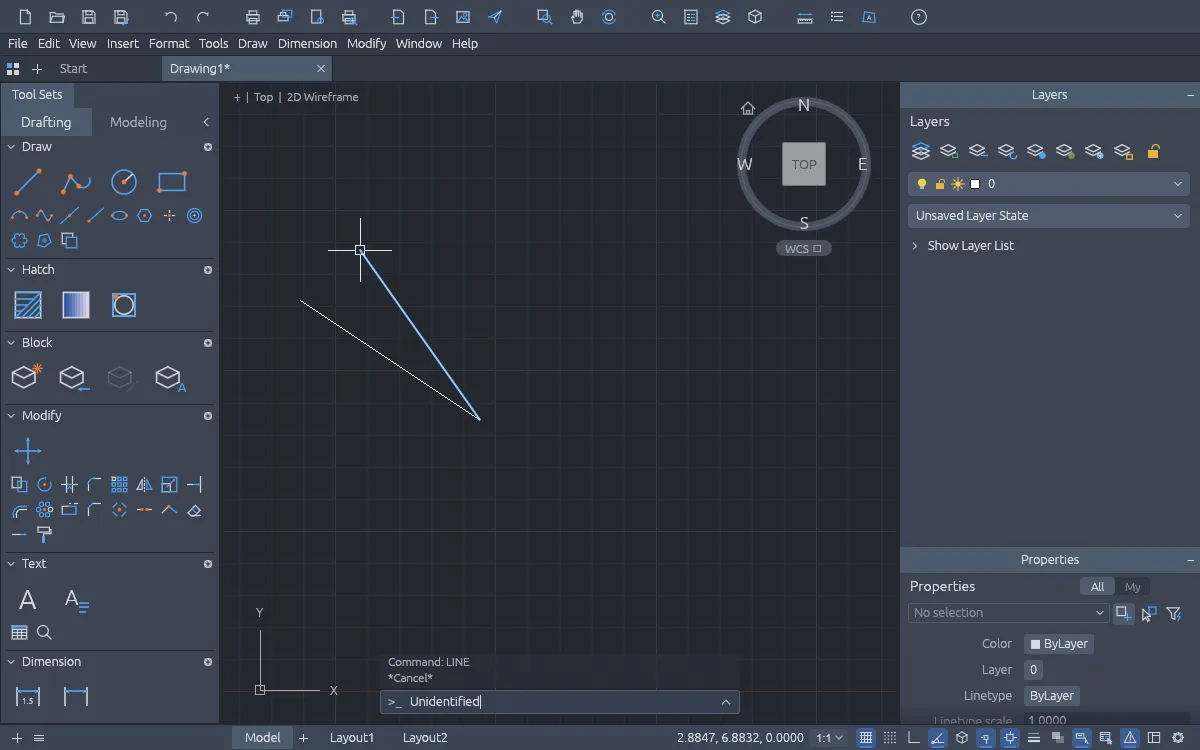Click the ByLayer color swatch value

pos(1059,644)
